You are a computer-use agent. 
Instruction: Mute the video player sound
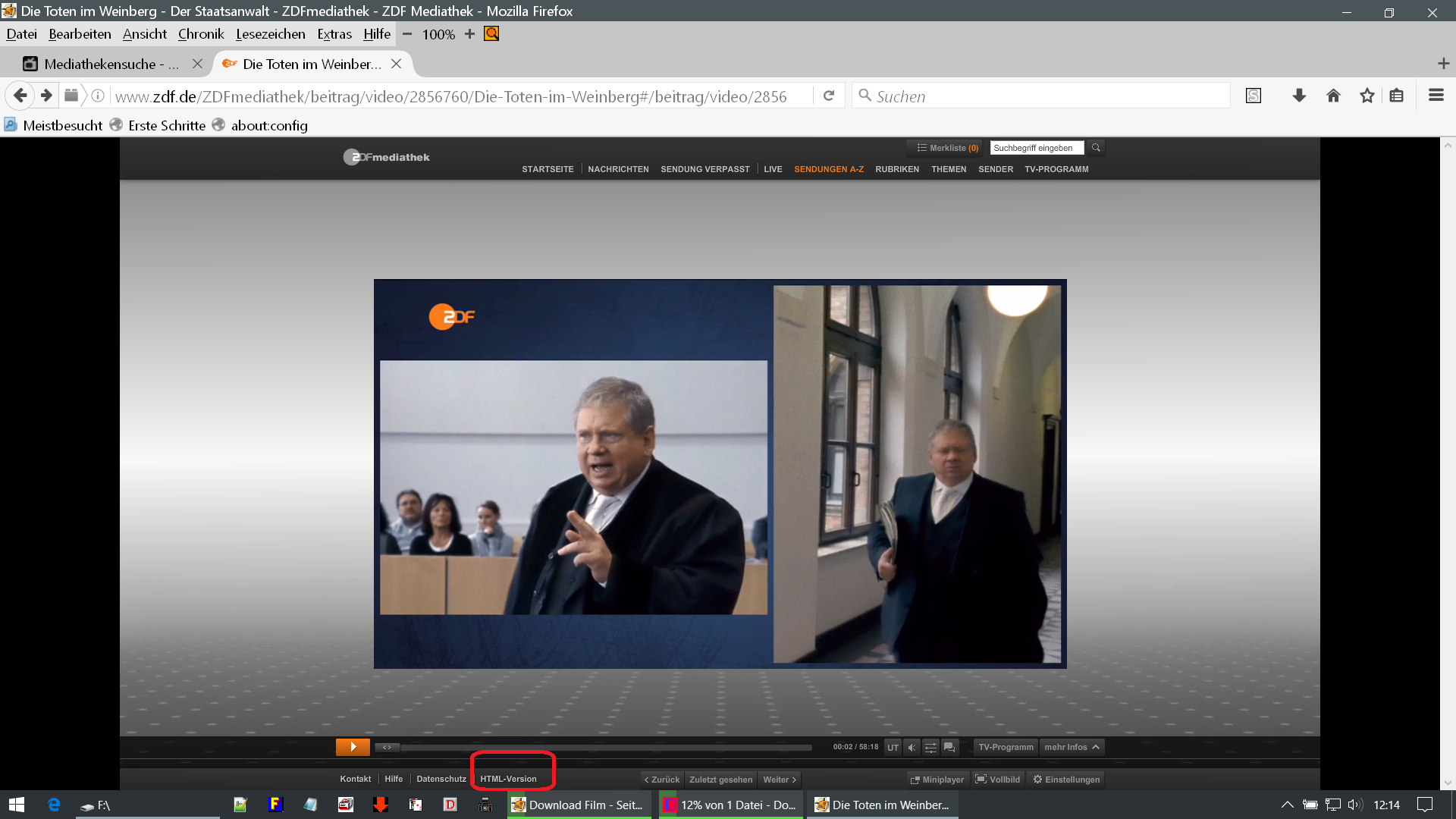912,748
